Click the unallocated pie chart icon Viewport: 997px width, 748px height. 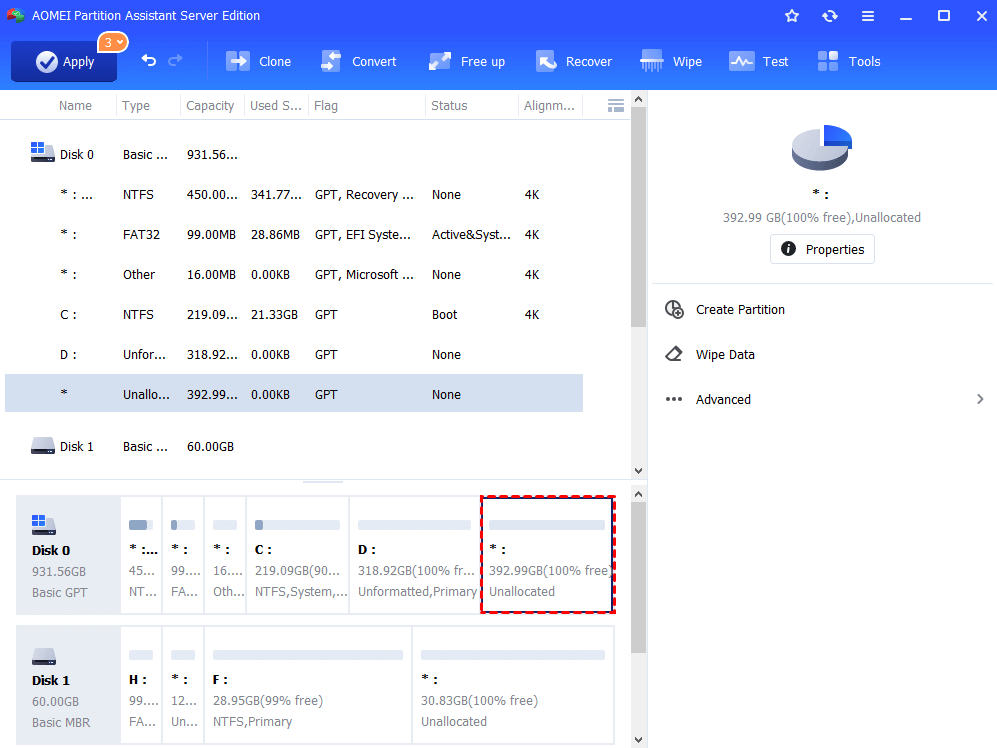click(822, 148)
